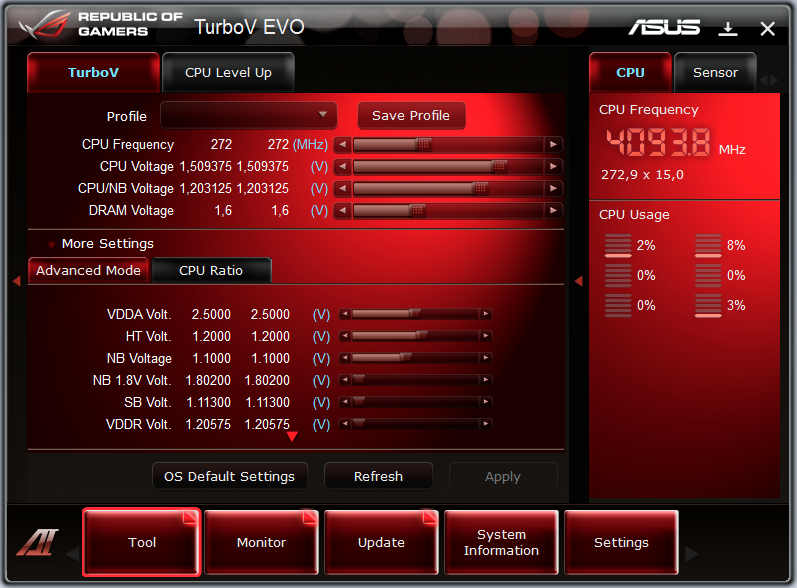Open the CPU monitor tab
The height and width of the screenshot is (588, 797).
(x=630, y=72)
